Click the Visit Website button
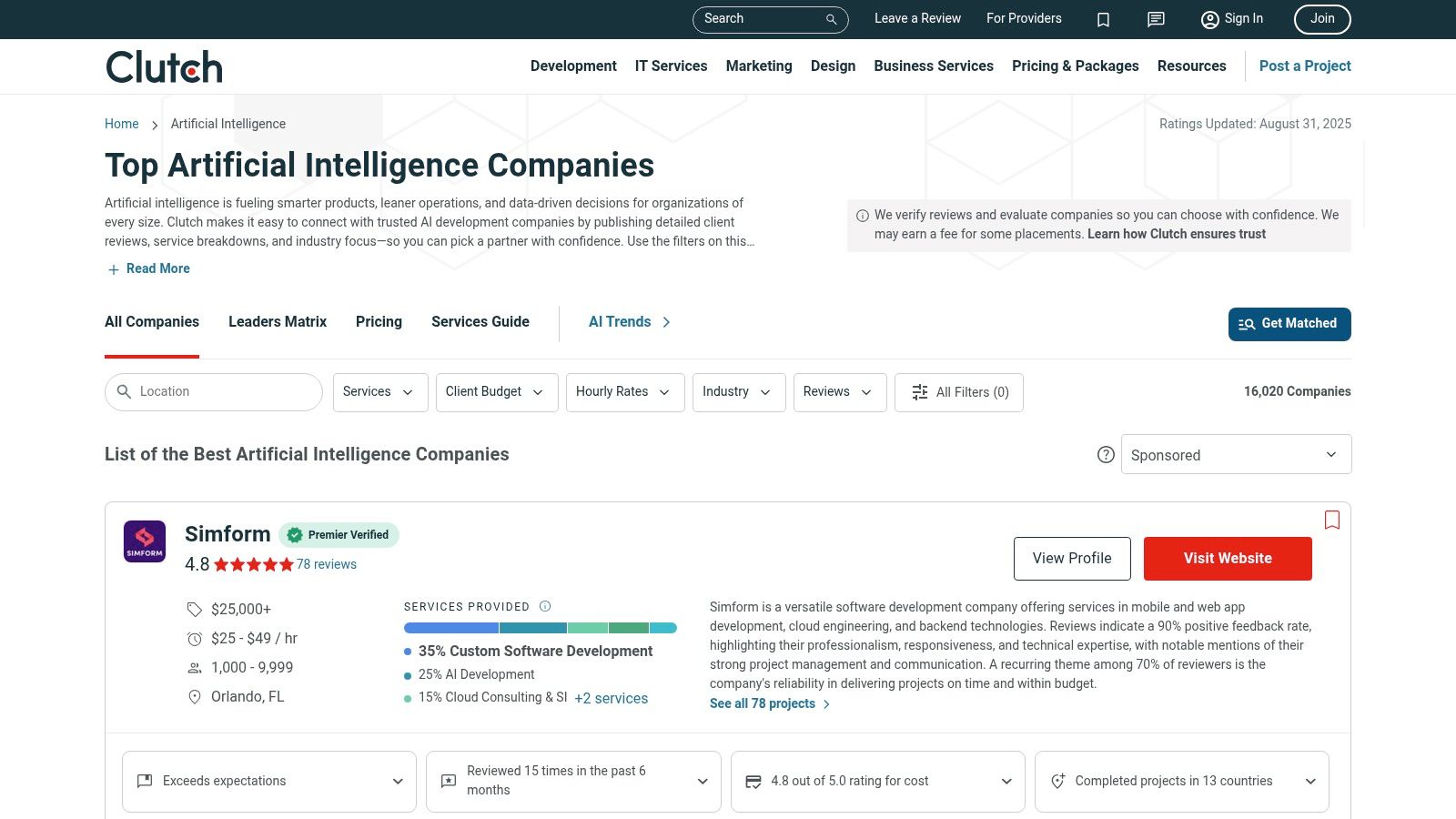The height and width of the screenshot is (819, 1456). 1228,559
